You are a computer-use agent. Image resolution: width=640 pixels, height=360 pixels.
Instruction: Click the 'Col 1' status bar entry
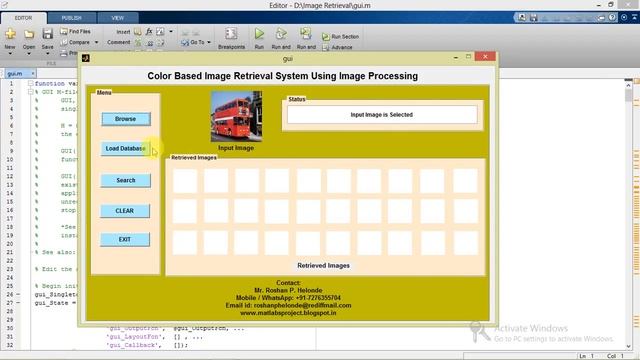[615, 356]
